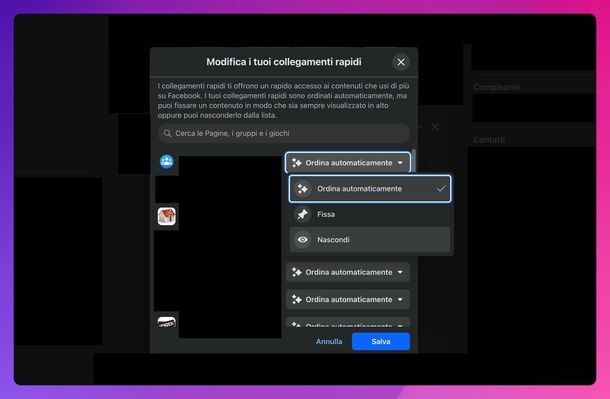Click Annulla to cancel changes
The width and height of the screenshot is (610, 399).
click(329, 341)
